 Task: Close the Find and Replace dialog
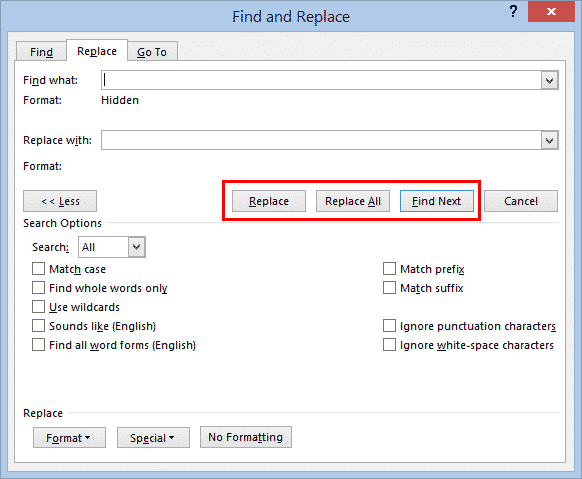pyautogui.click(x=551, y=12)
